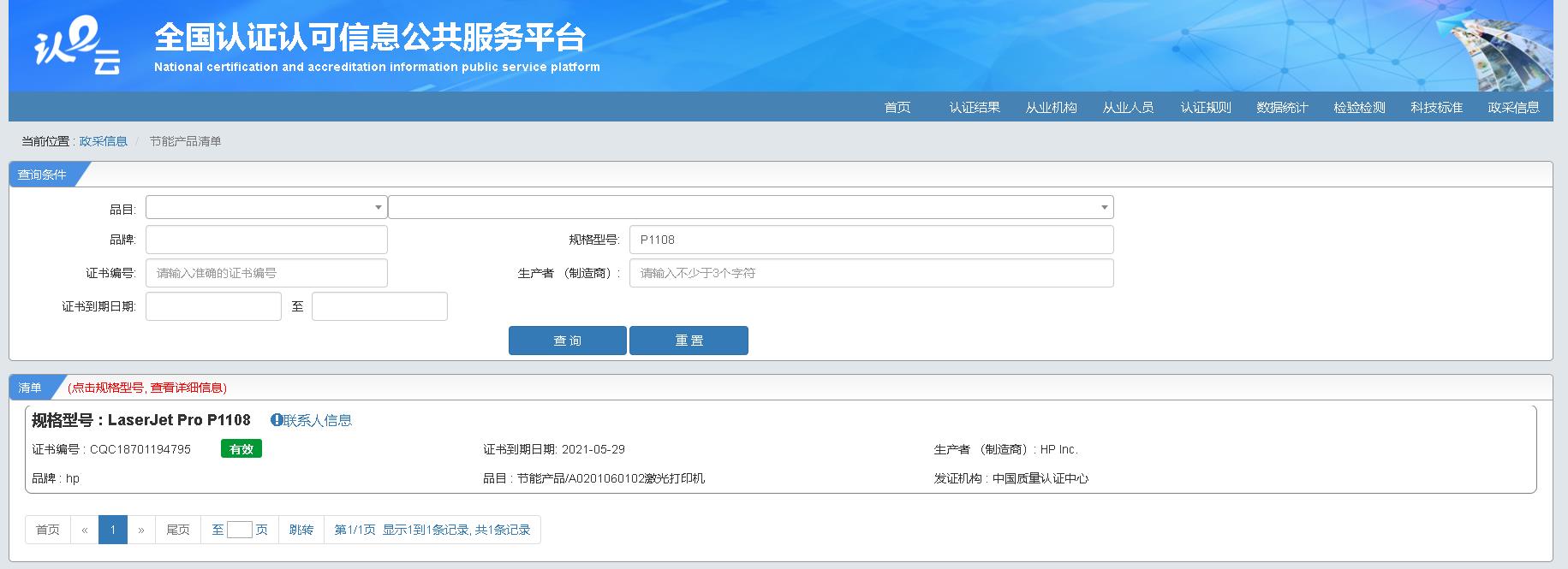The image size is (1568, 569).
Task: Select page 1 in pagination
Action: click(113, 530)
